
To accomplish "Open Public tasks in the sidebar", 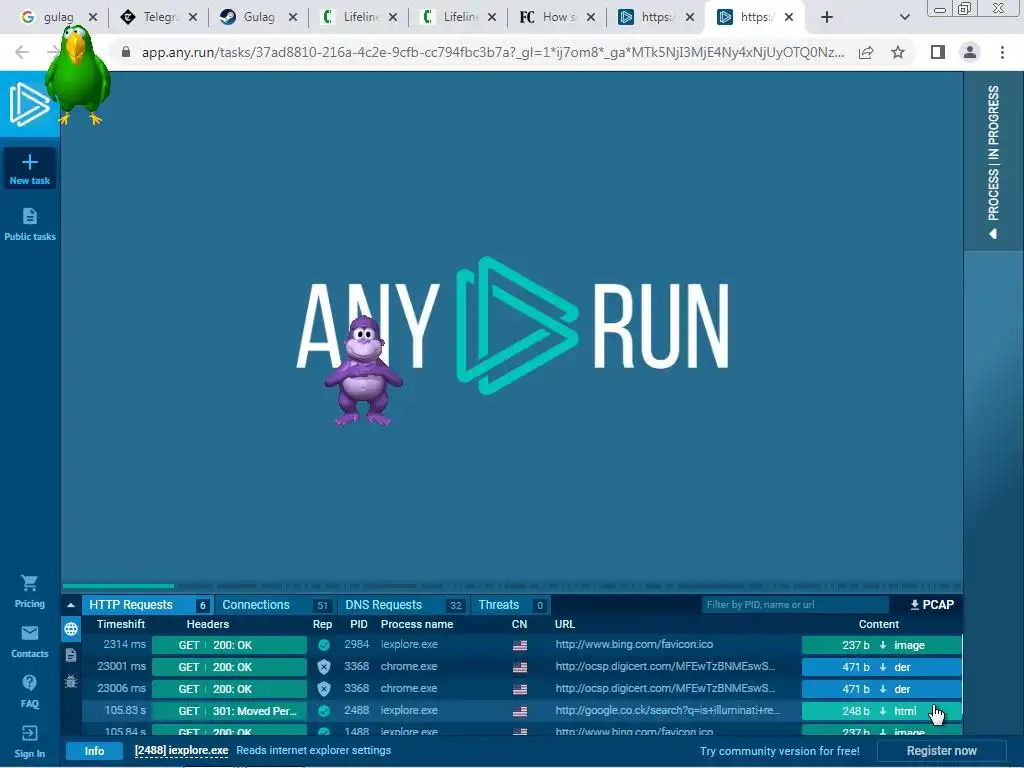I will pos(29,224).
